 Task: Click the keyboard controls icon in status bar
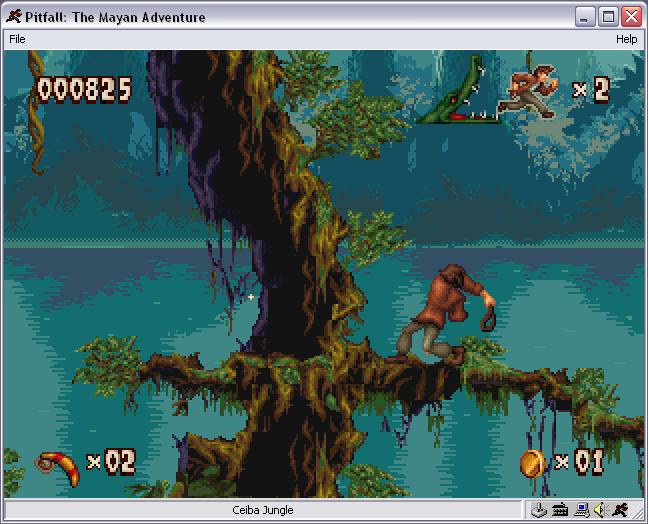pyautogui.click(x=560, y=510)
